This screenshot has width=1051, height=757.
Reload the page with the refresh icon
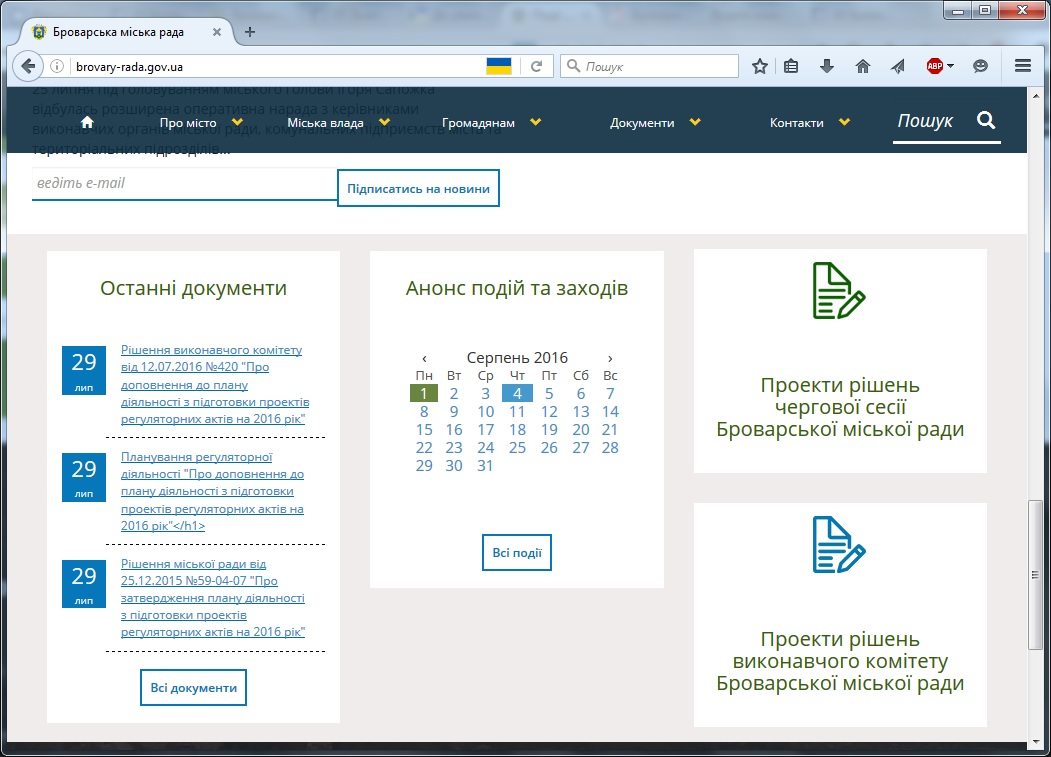pos(536,66)
